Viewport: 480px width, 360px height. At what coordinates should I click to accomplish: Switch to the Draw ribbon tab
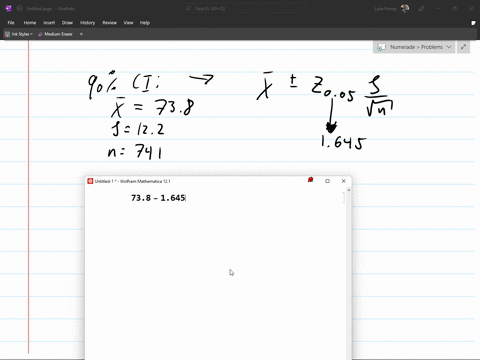coord(67,23)
